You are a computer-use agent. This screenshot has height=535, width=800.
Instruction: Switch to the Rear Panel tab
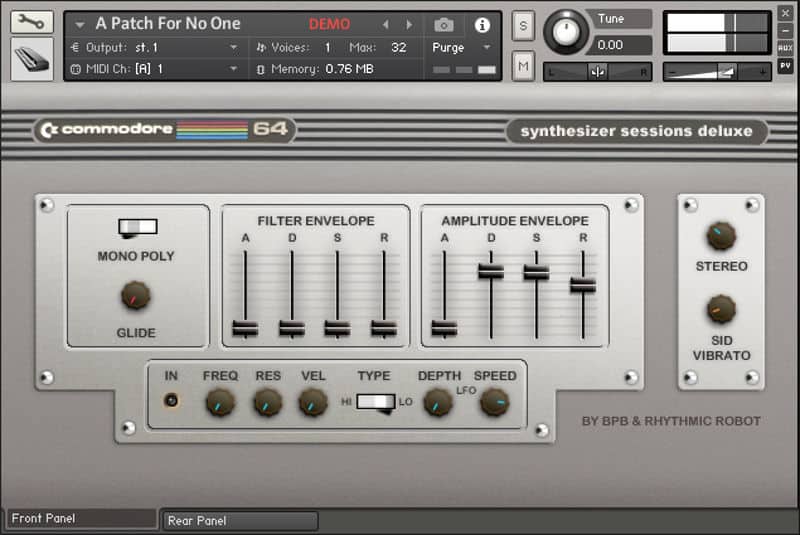click(x=239, y=520)
